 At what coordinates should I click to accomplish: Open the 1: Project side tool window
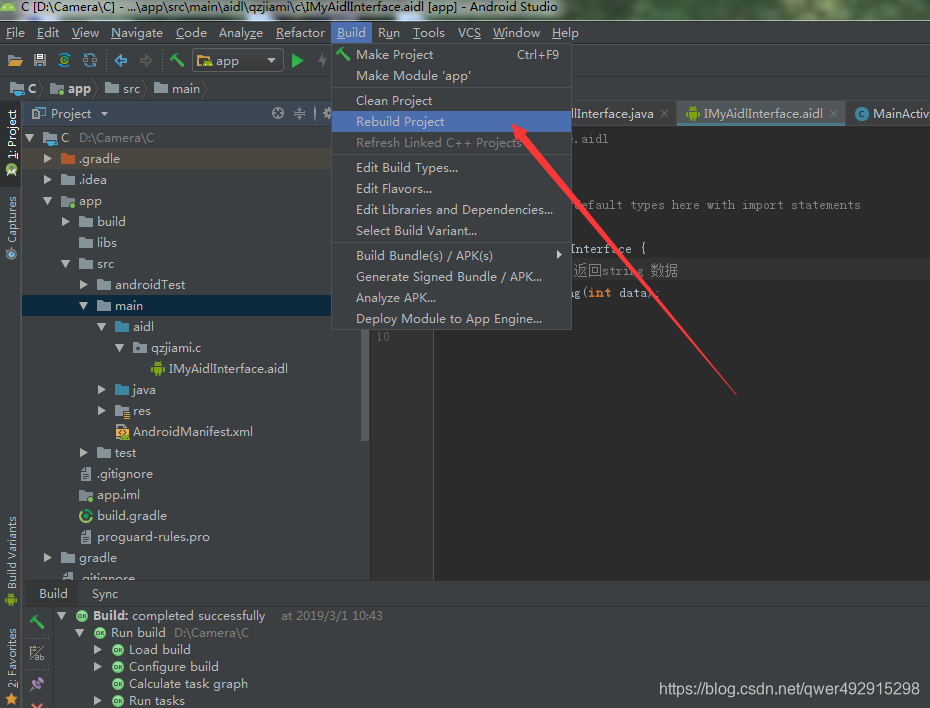coord(11,142)
